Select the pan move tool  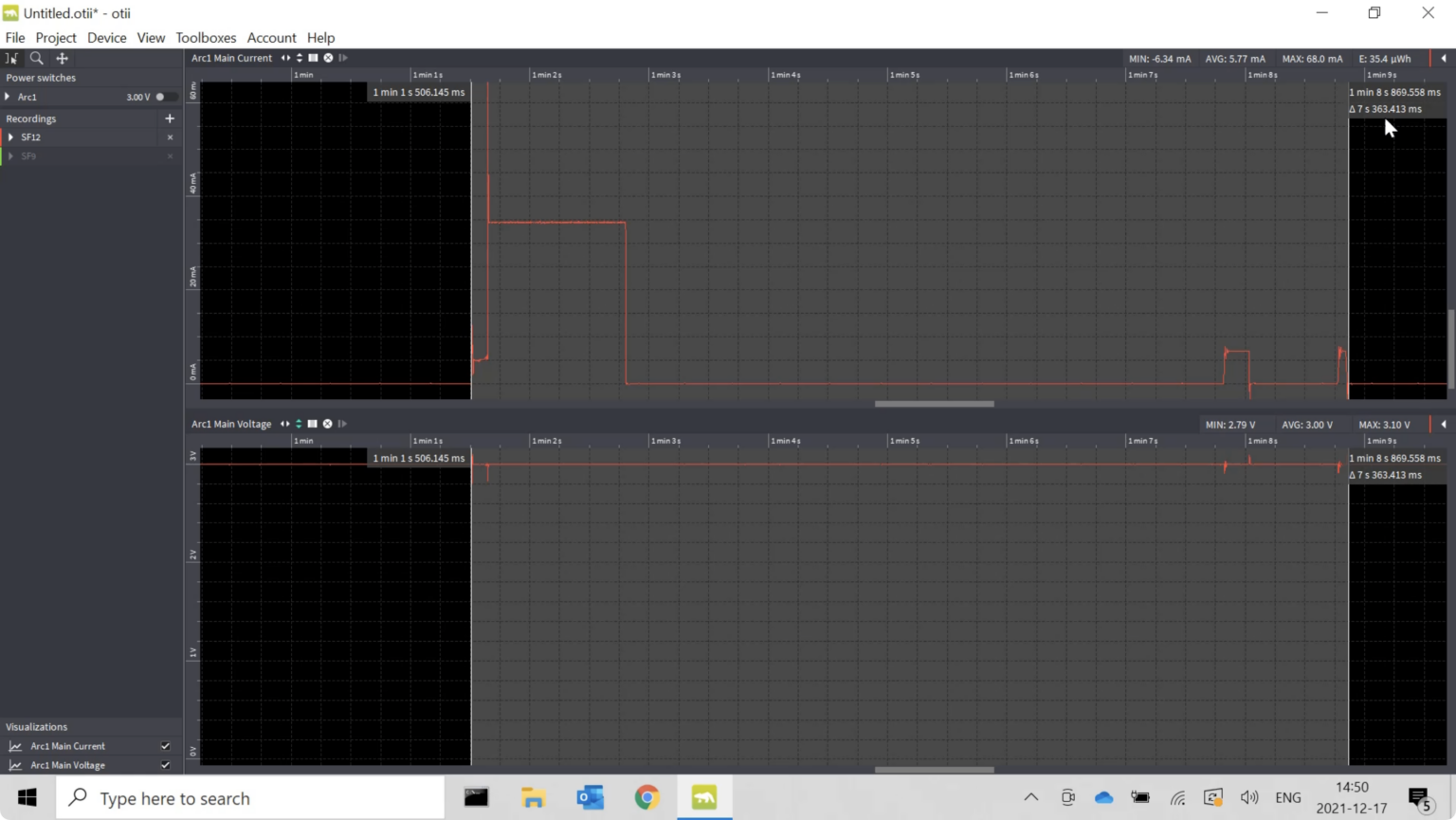coord(63,58)
